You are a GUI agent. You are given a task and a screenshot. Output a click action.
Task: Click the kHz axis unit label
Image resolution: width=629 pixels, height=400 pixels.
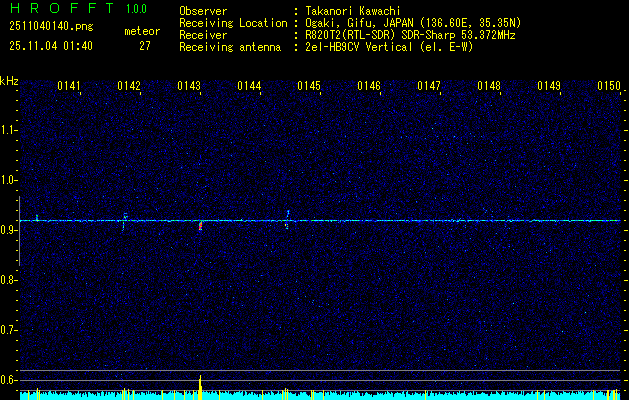(x=9, y=81)
